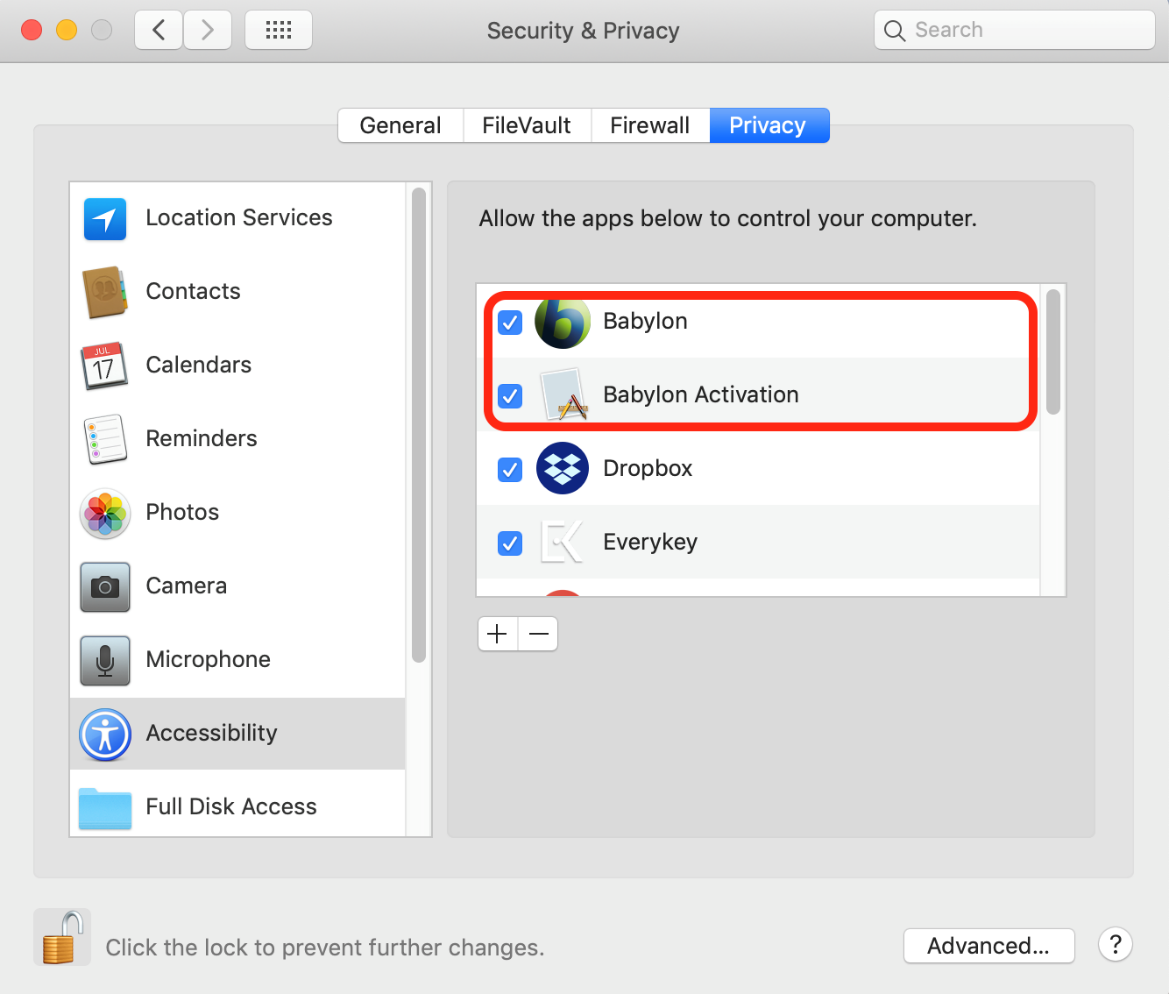Click into the Search field
1169x994 pixels.
tap(1014, 30)
